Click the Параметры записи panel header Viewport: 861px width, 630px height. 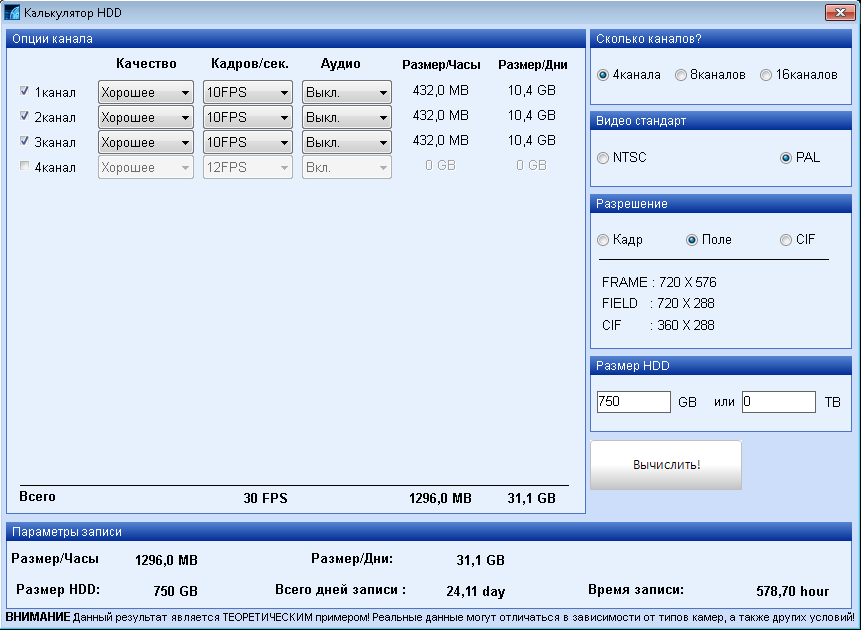[429, 532]
